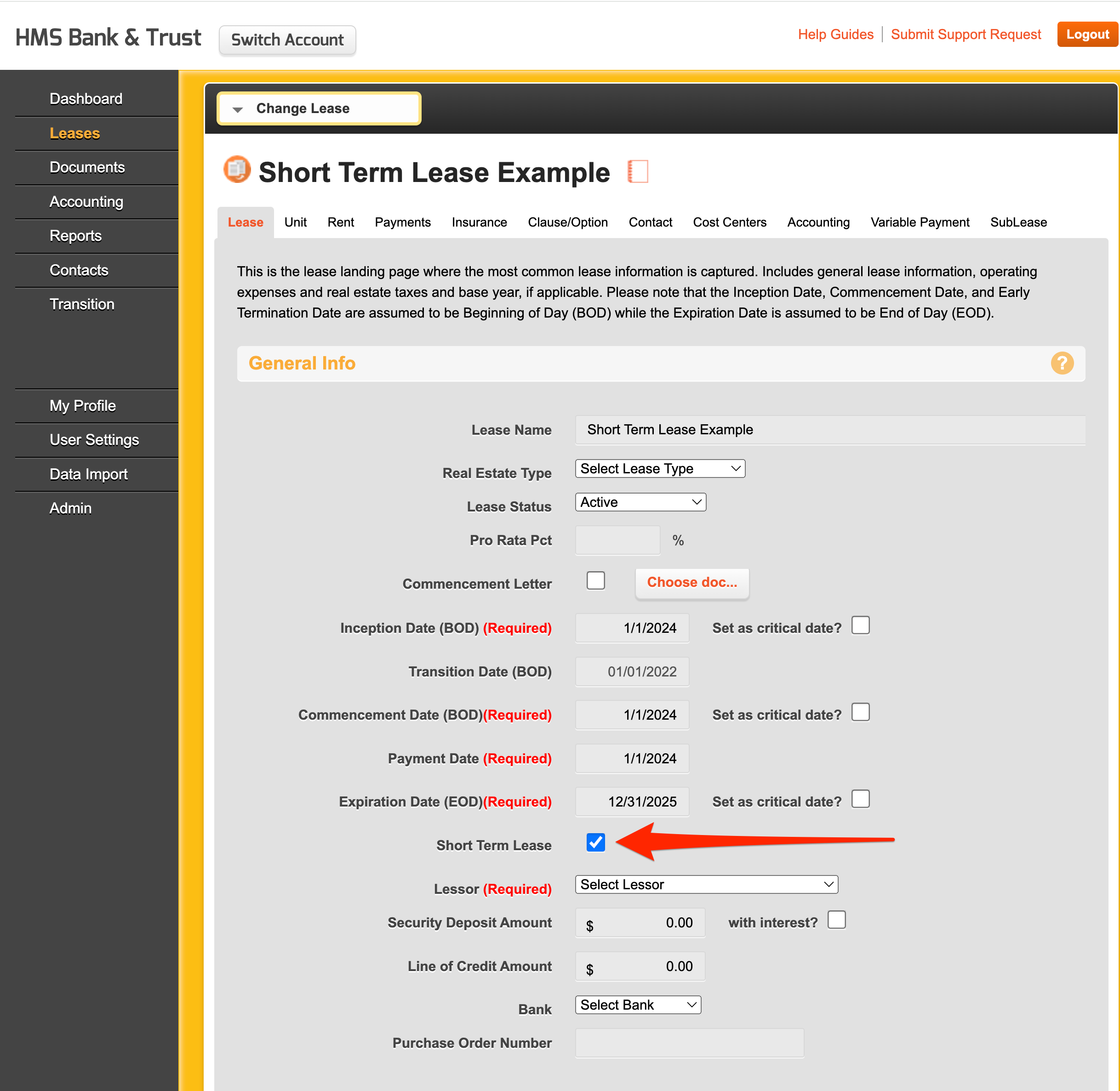Open the Accounting tab in lease tabs
This screenshot has width=1120, height=1091.
818,222
